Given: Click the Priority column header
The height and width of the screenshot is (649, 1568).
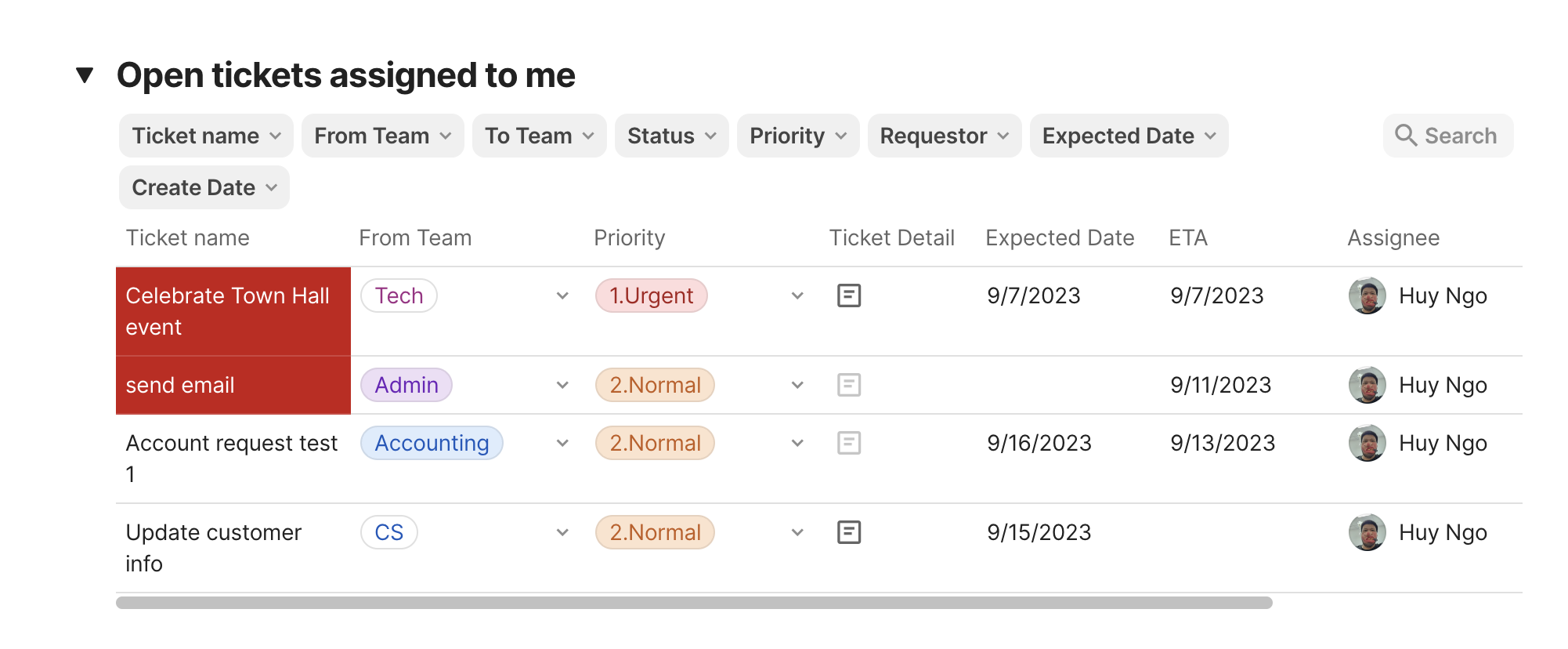Looking at the screenshot, I should coord(629,237).
